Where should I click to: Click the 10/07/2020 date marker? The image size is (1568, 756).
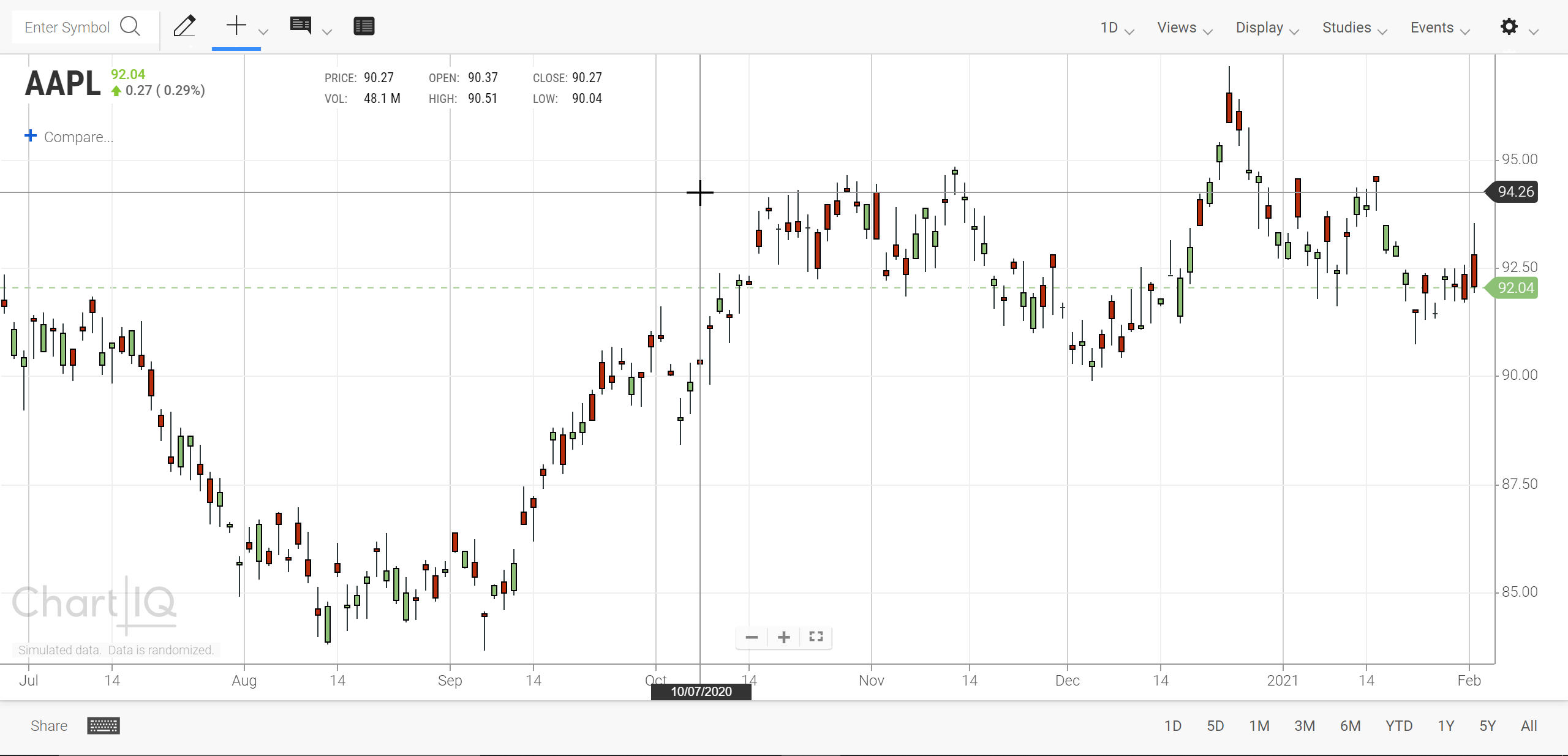(x=701, y=692)
